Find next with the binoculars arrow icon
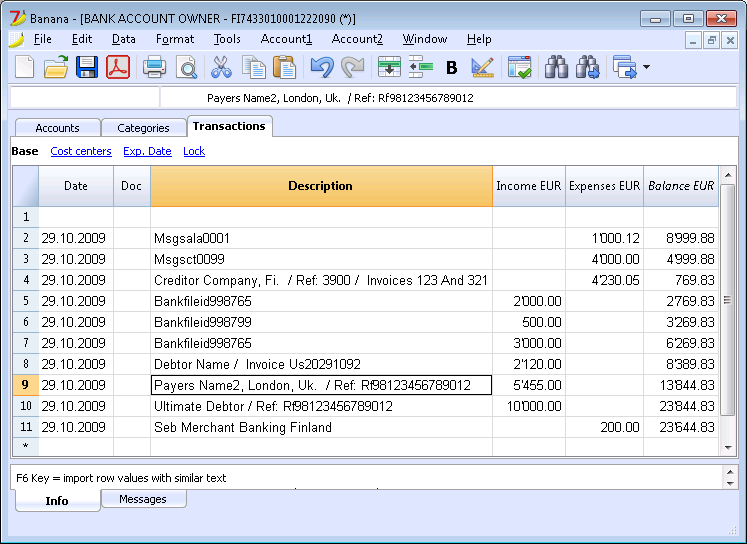 [587, 67]
